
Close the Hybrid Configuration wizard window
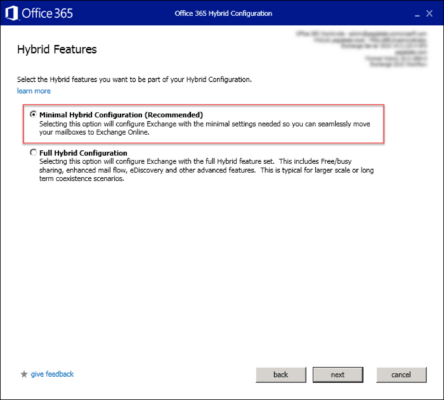[x=429, y=13]
